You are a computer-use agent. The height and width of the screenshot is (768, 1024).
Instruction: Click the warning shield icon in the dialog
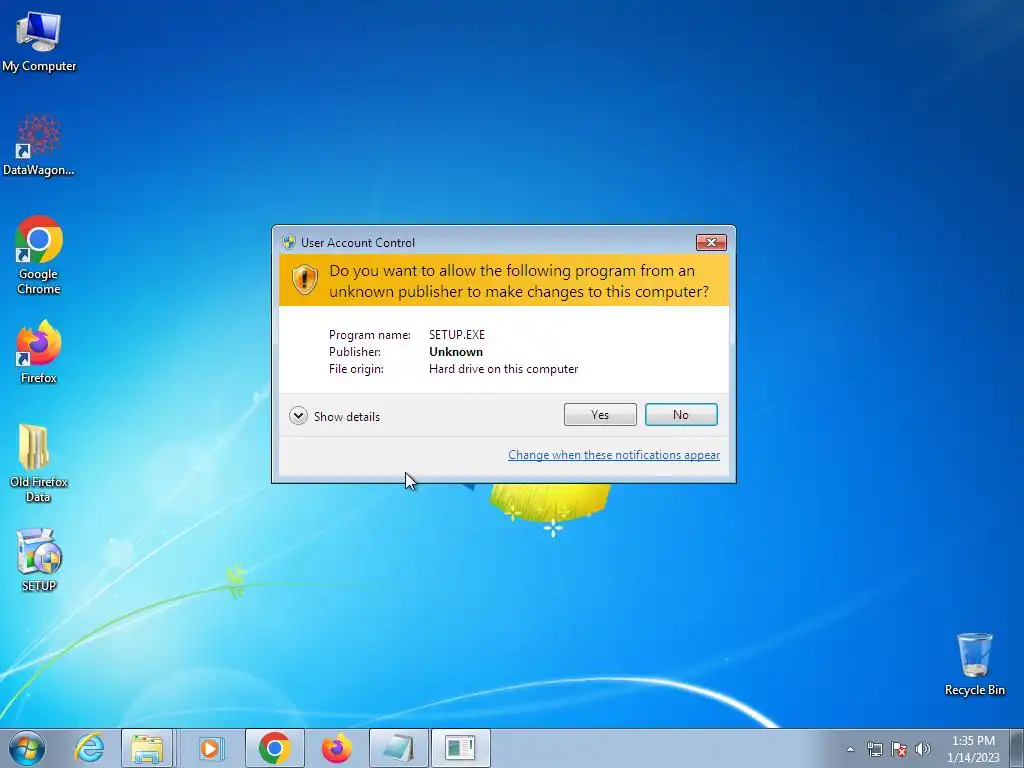(x=304, y=280)
